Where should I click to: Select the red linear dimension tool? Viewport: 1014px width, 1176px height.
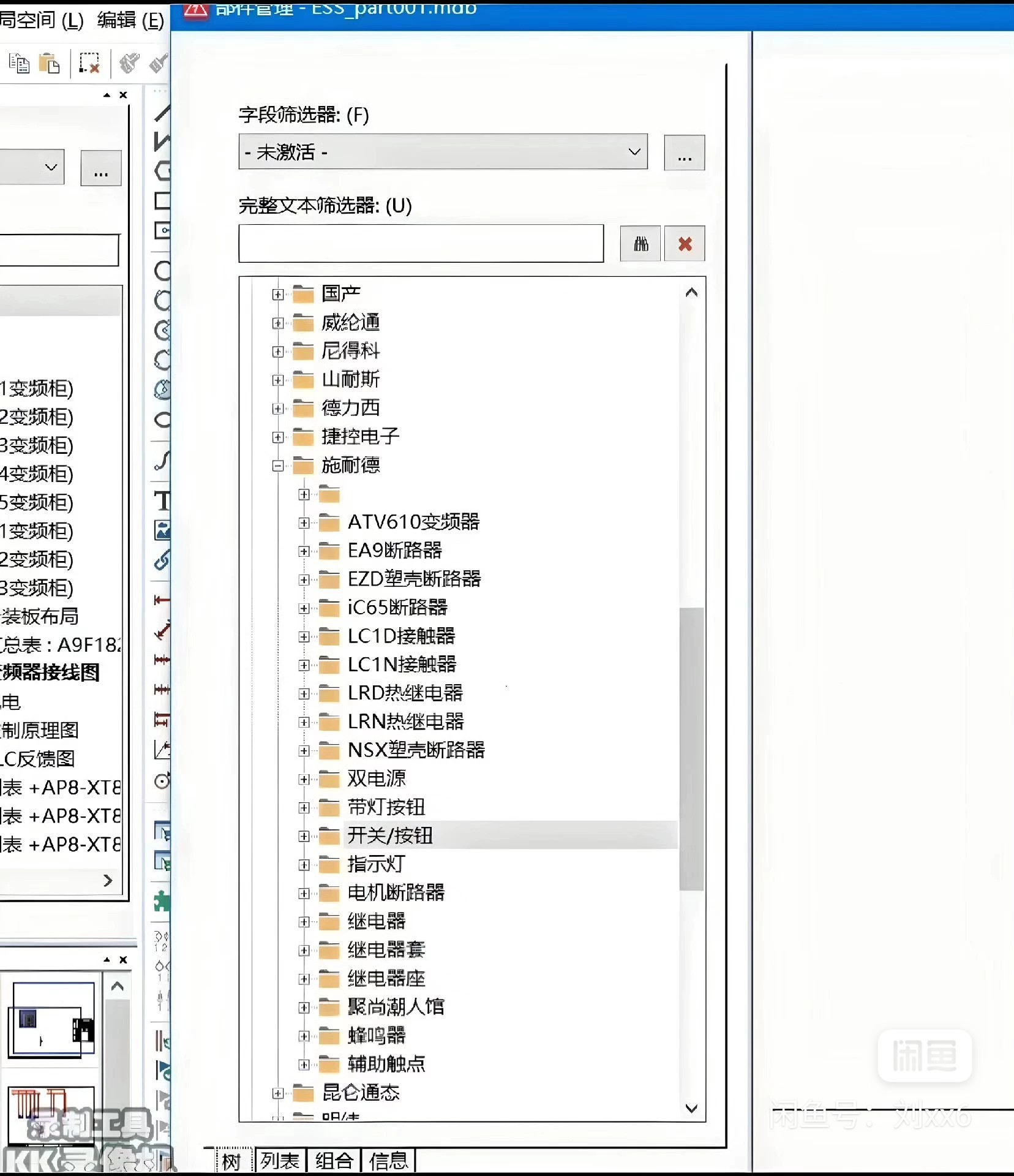(x=162, y=600)
